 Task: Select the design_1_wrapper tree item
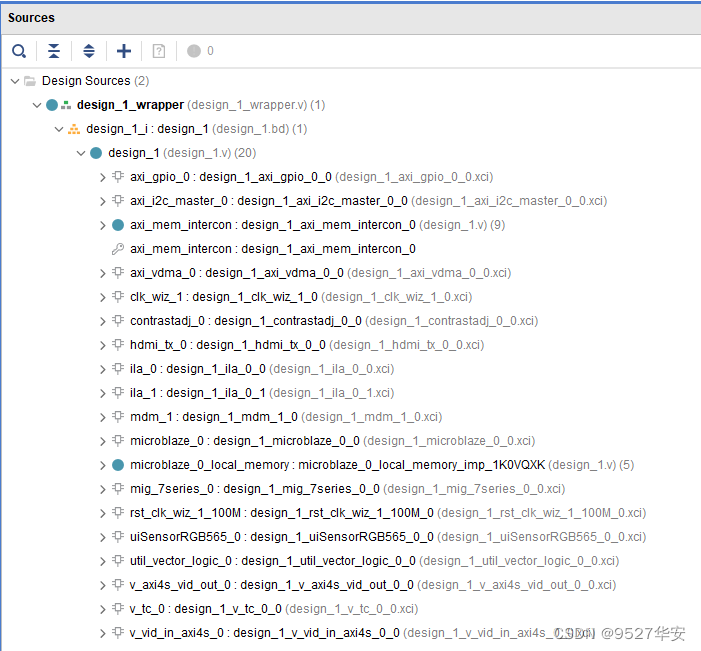click(x=201, y=105)
